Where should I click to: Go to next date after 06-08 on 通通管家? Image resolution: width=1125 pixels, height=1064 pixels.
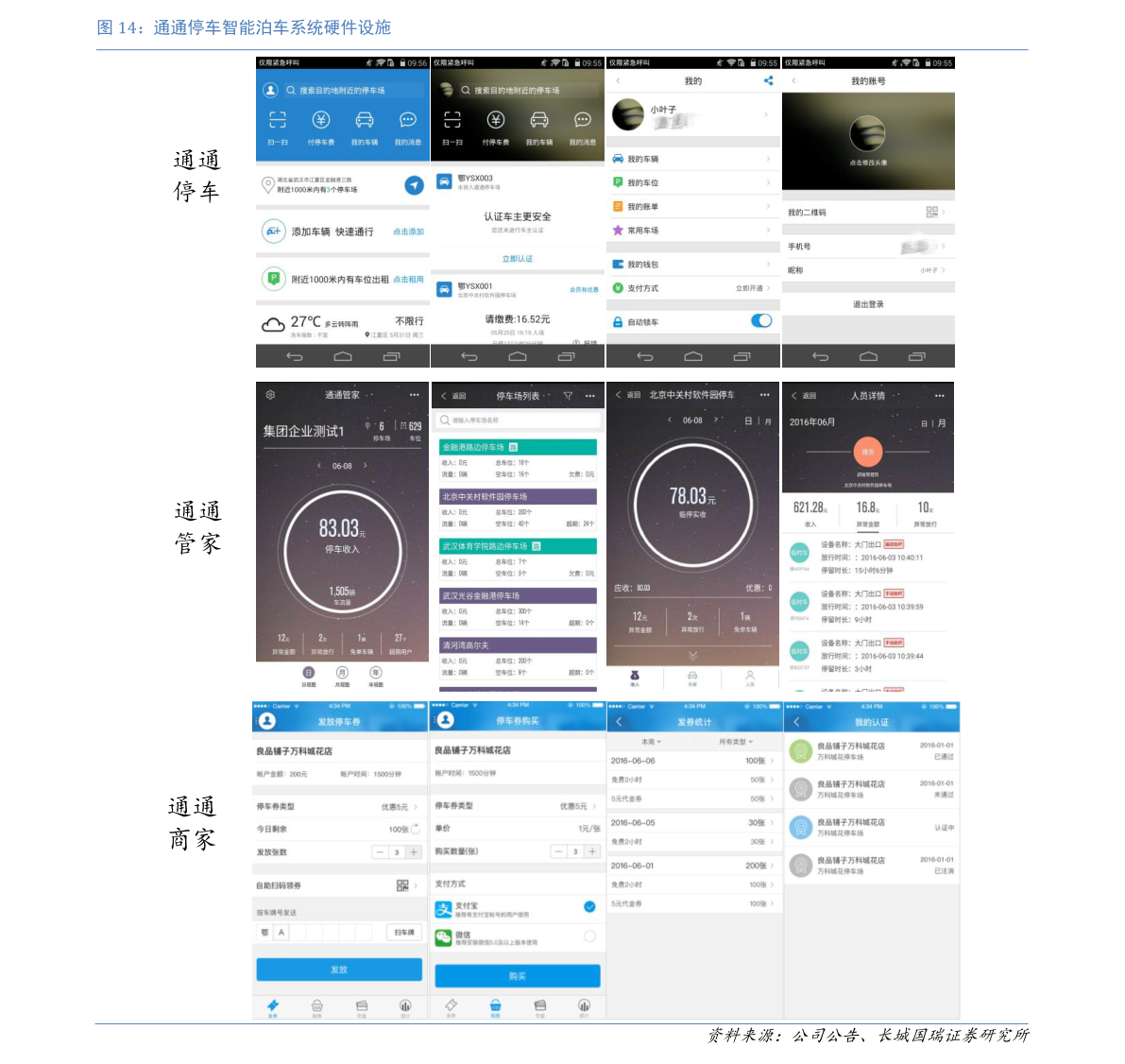(366, 465)
